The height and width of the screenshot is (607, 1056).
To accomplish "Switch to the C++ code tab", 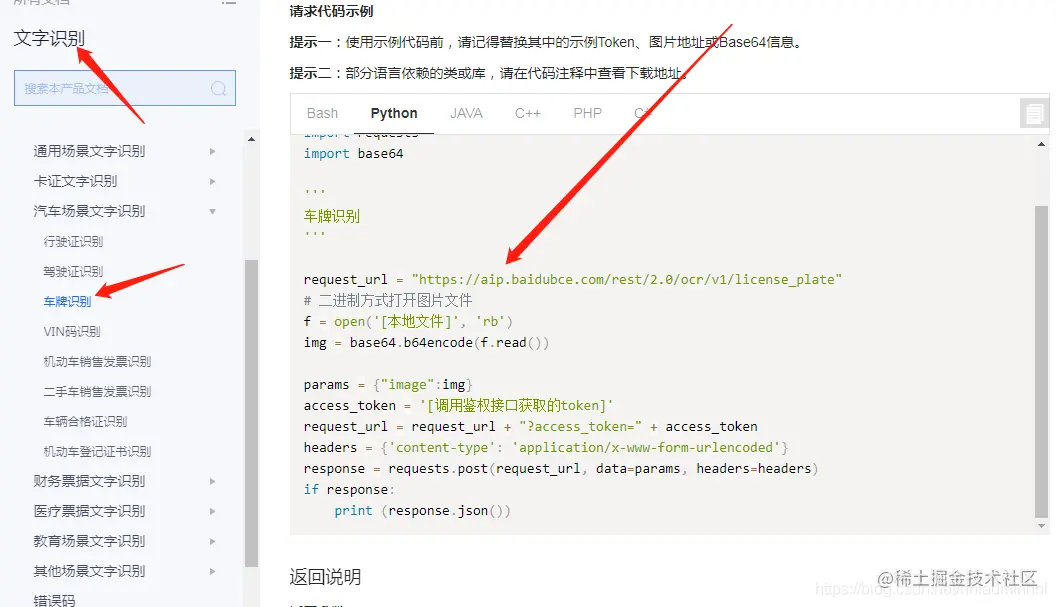I will [x=528, y=113].
